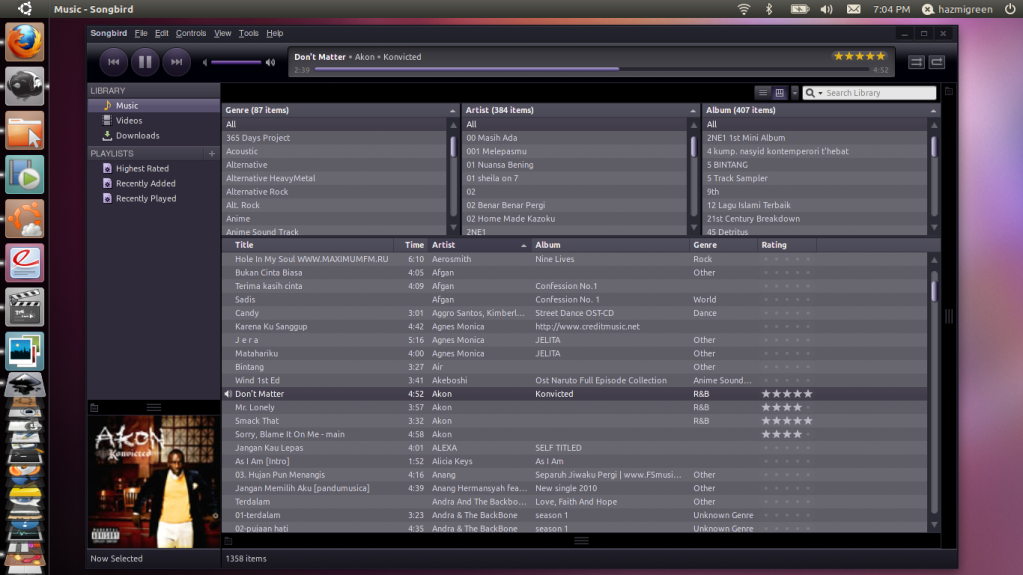Image resolution: width=1023 pixels, height=575 pixels.
Task: Click the album art pane grippy
Action: 154,407
